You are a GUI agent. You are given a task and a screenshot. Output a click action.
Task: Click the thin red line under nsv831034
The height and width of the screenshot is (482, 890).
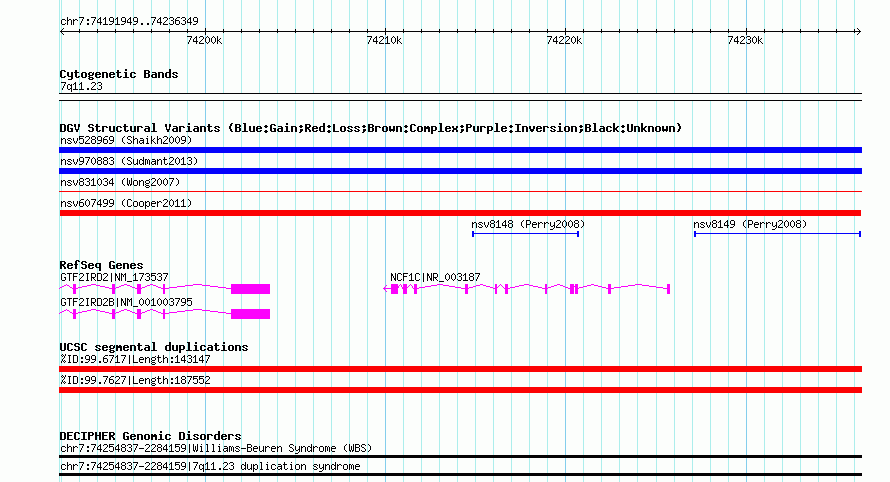460,192
